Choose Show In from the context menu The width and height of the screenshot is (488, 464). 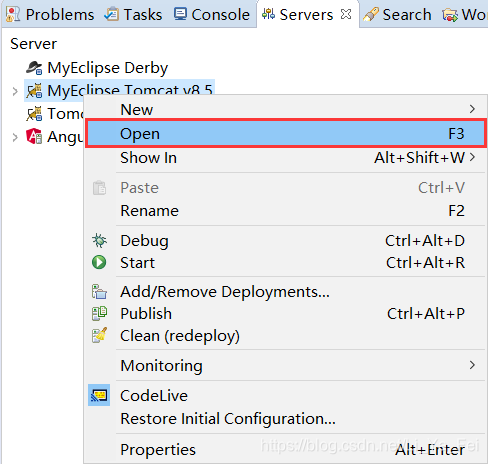tap(285, 157)
